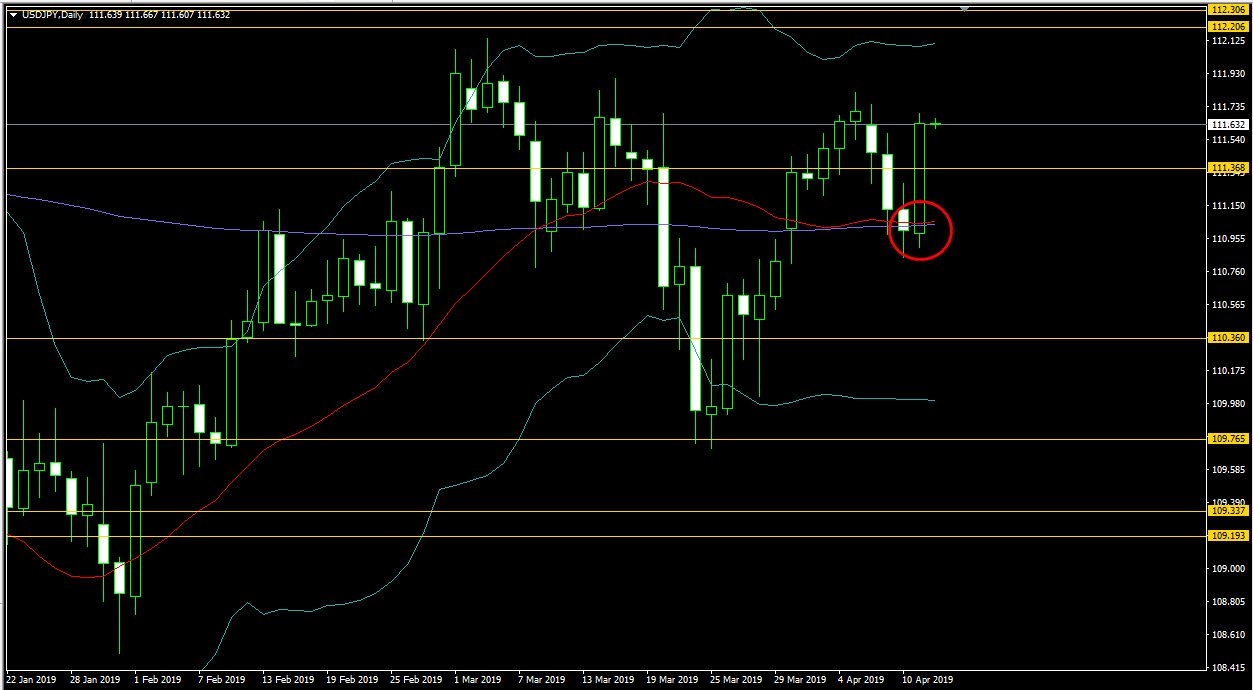Click the 25 Feb 2019 date label
This screenshot has height=690, width=1253.
pyautogui.click(x=415, y=680)
